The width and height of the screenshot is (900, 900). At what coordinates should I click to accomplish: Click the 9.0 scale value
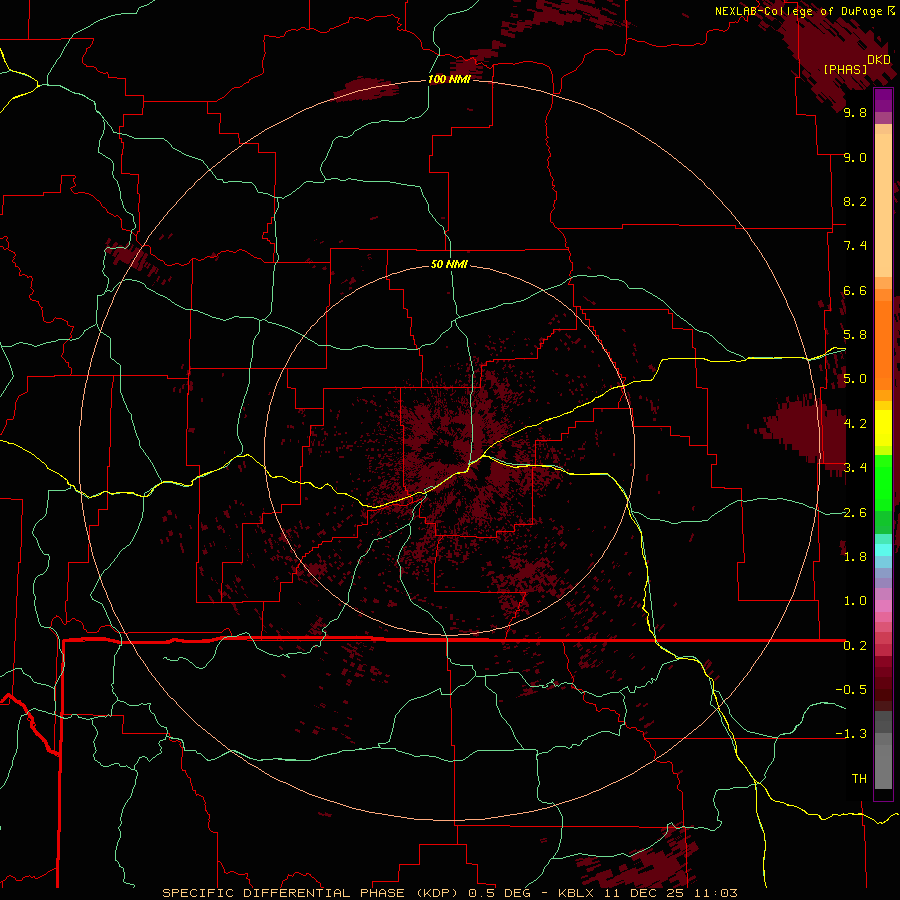coord(855,157)
